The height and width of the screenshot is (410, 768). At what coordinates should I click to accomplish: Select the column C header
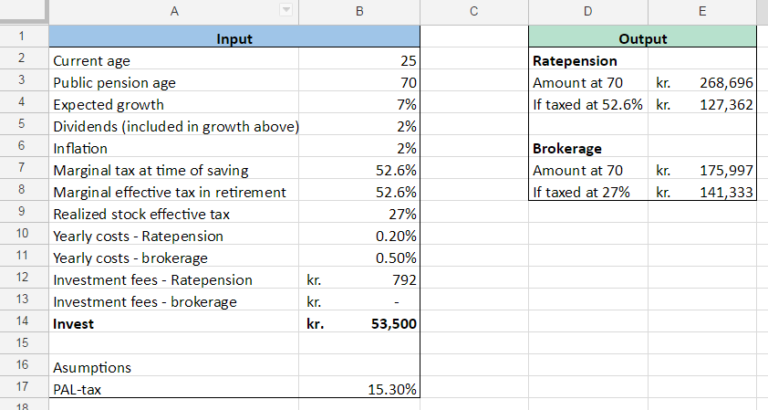click(x=473, y=11)
